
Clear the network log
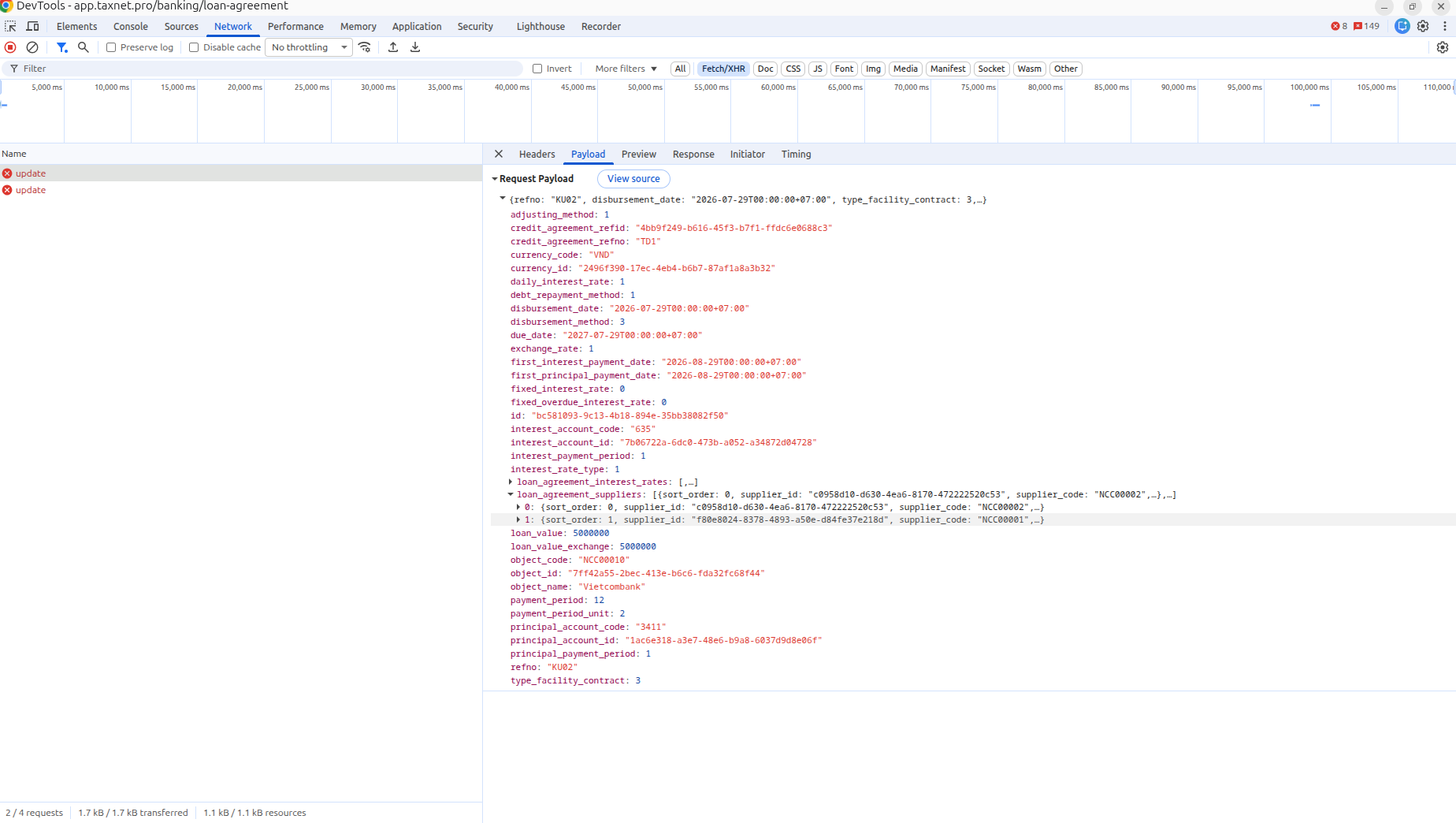tap(32, 47)
